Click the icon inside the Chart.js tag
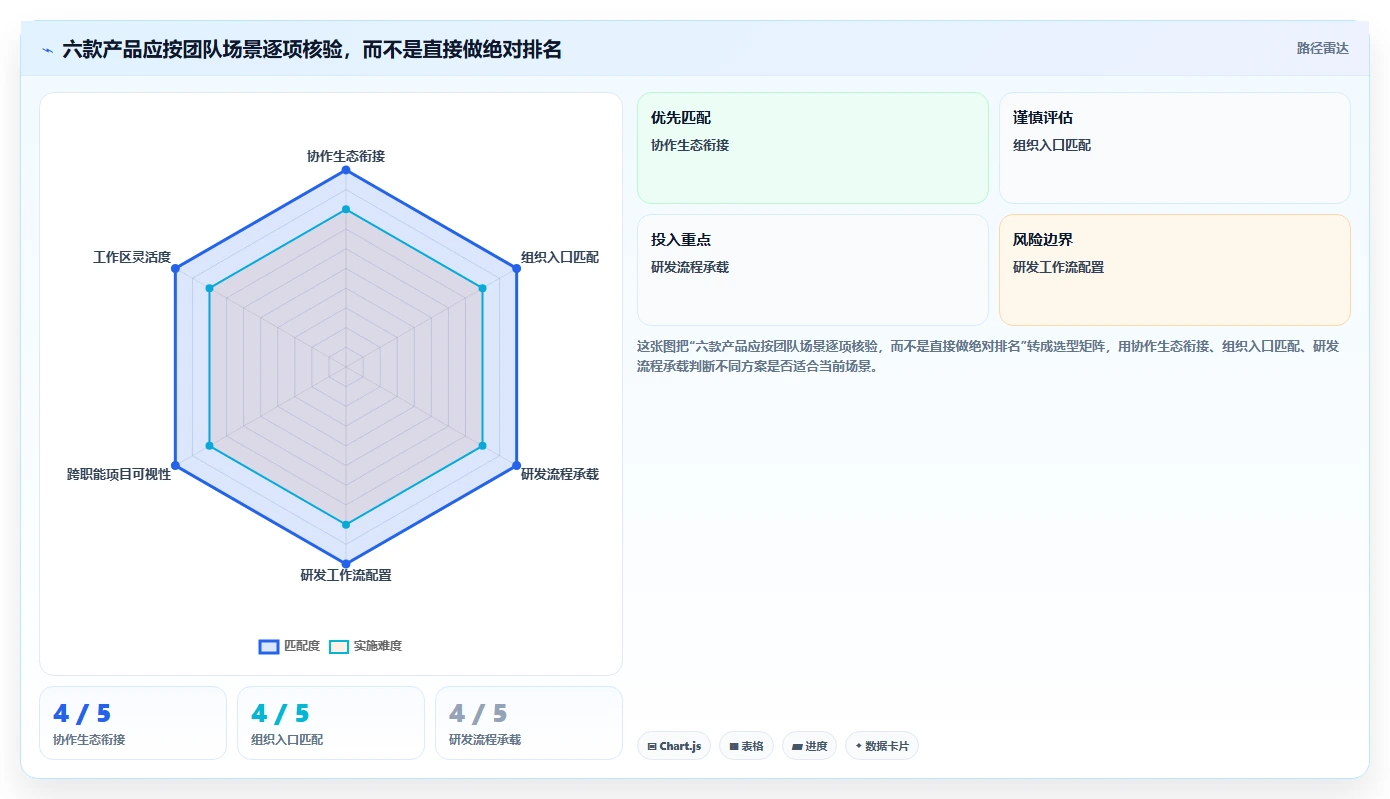The height and width of the screenshot is (799, 1390). 652,747
